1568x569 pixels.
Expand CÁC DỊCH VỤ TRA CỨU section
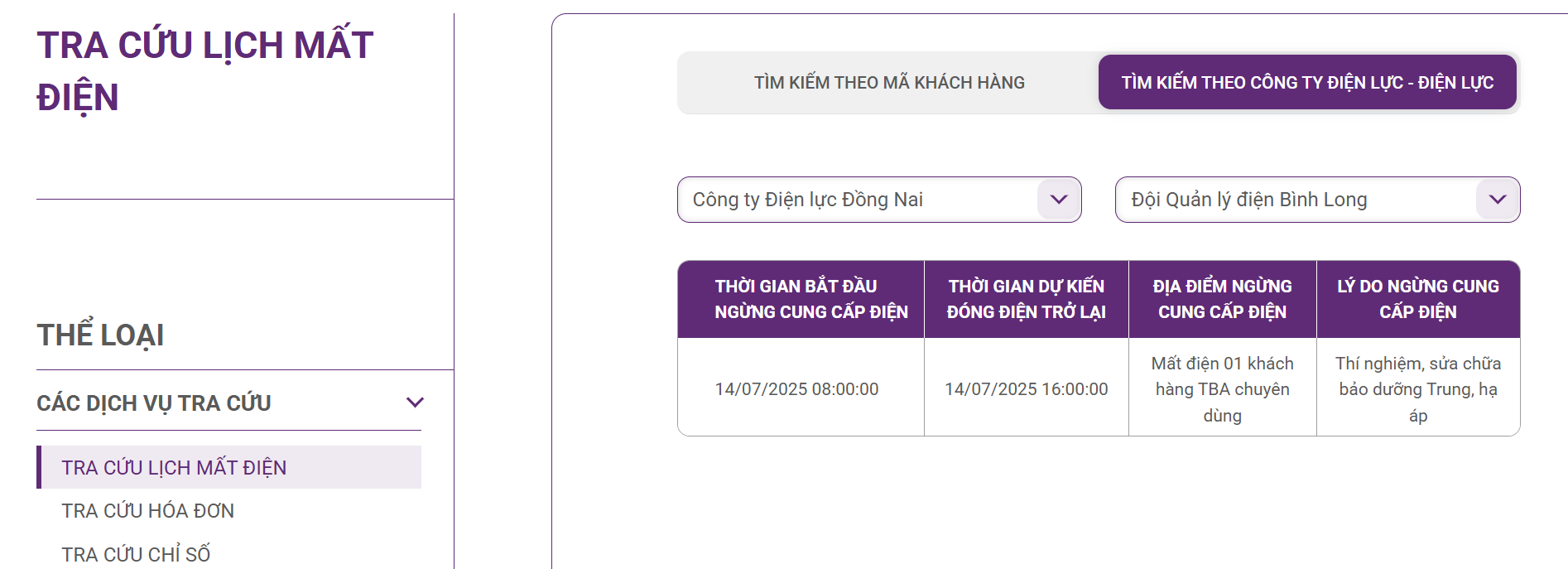point(228,403)
